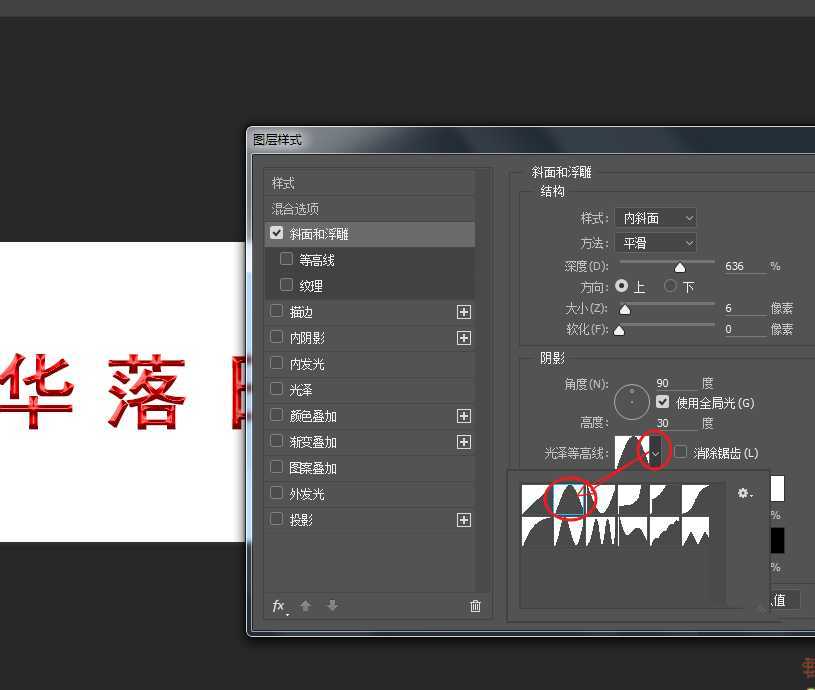Open the 样式 dropdown showing 内斜面
The image size is (815, 690).
click(655, 218)
